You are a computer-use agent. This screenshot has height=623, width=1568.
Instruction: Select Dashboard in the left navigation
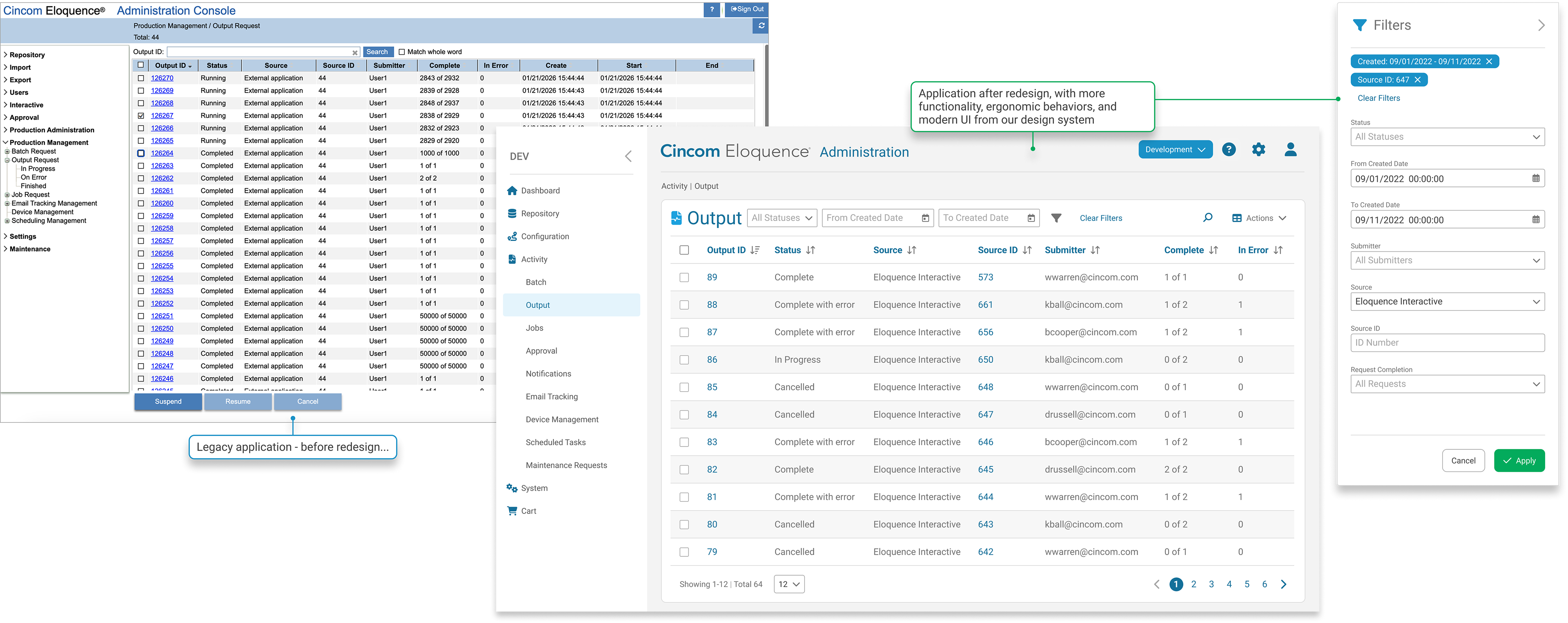(540, 191)
